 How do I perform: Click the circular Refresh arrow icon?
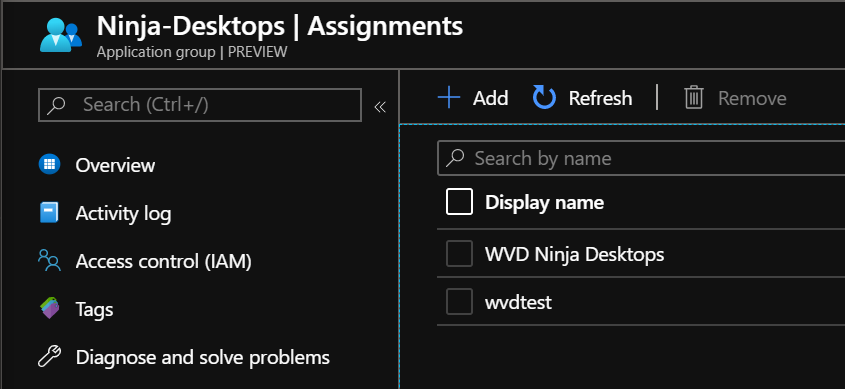(544, 98)
